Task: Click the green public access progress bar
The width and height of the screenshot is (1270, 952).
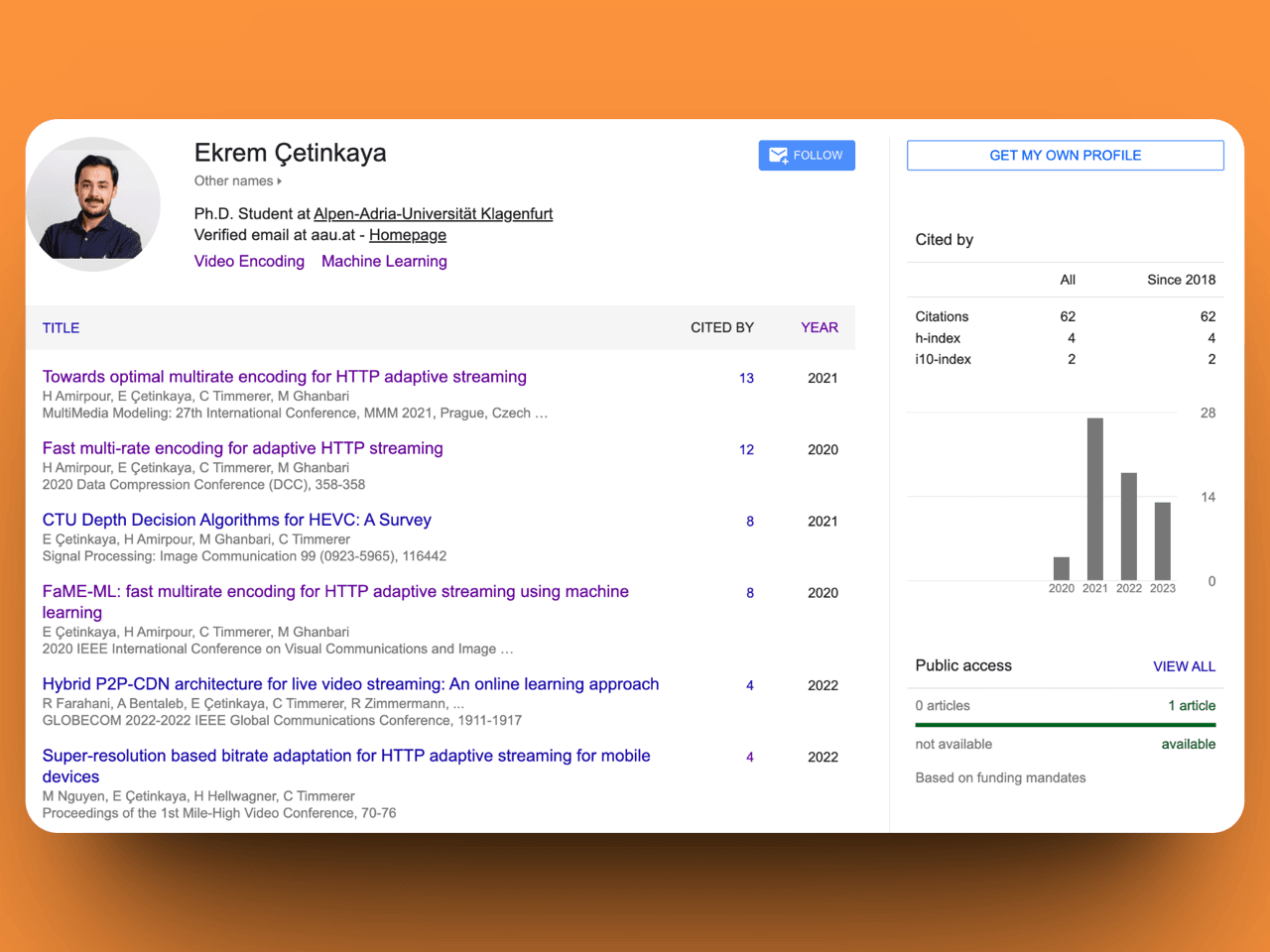Action: (x=1065, y=725)
